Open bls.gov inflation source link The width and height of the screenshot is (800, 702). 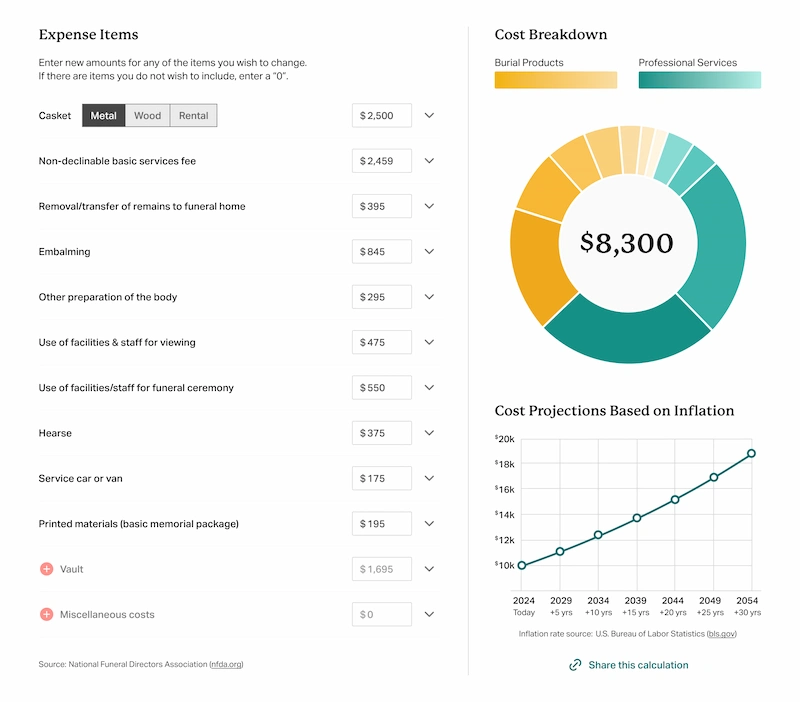click(x=720, y=634)
